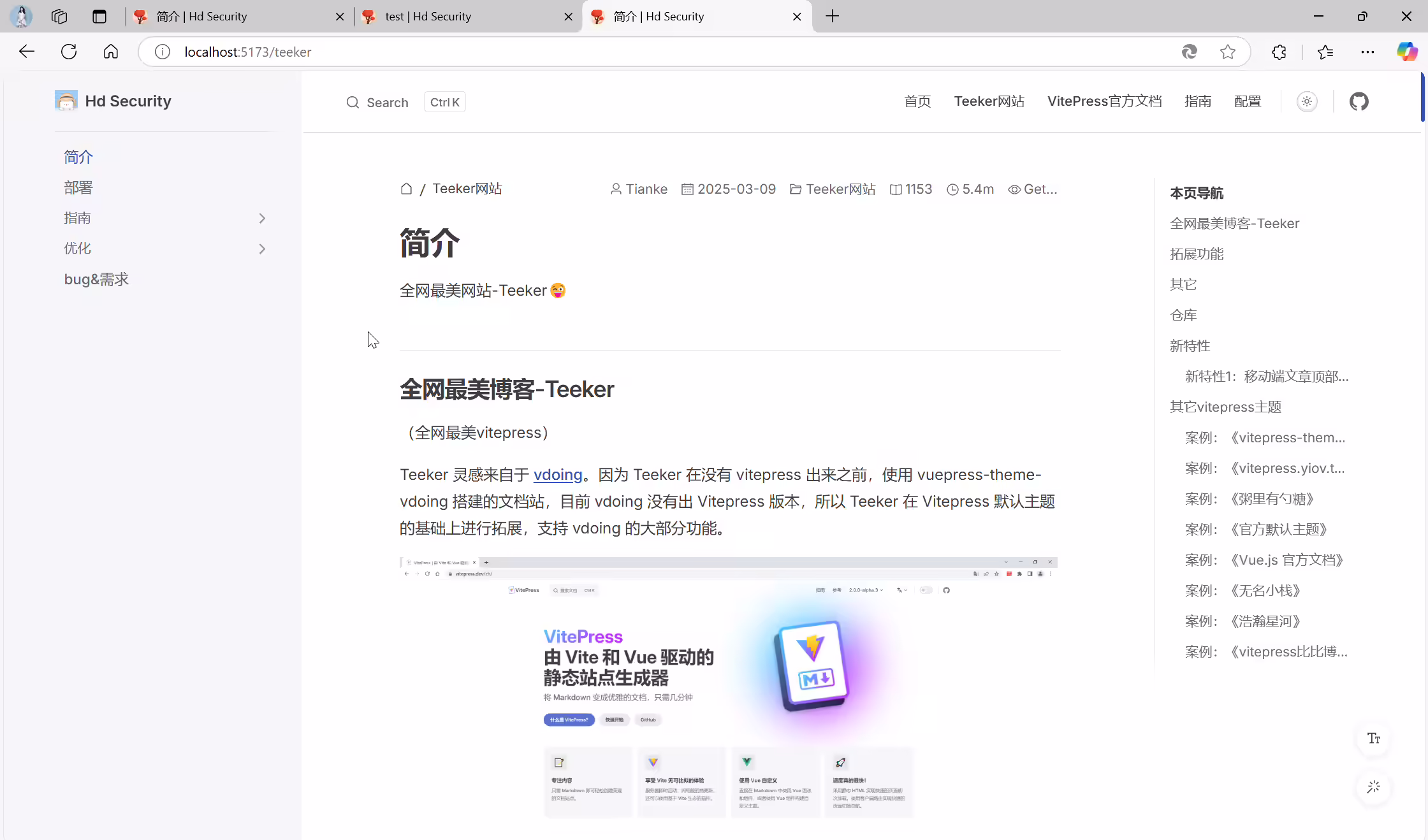Open 首页 in the top navigation

pyautogui.click(x=917, y=101)
